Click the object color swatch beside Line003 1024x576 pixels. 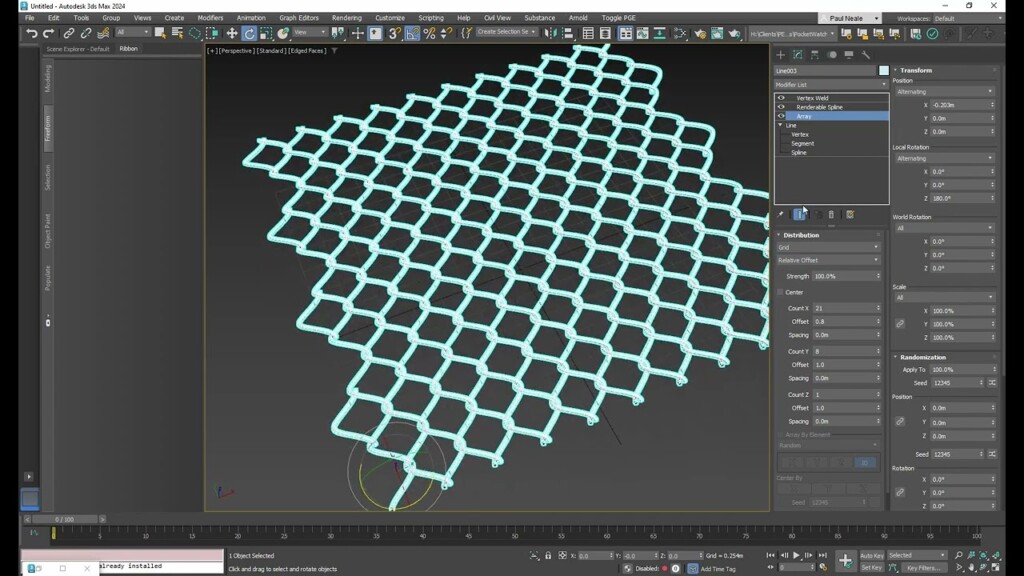885,71
